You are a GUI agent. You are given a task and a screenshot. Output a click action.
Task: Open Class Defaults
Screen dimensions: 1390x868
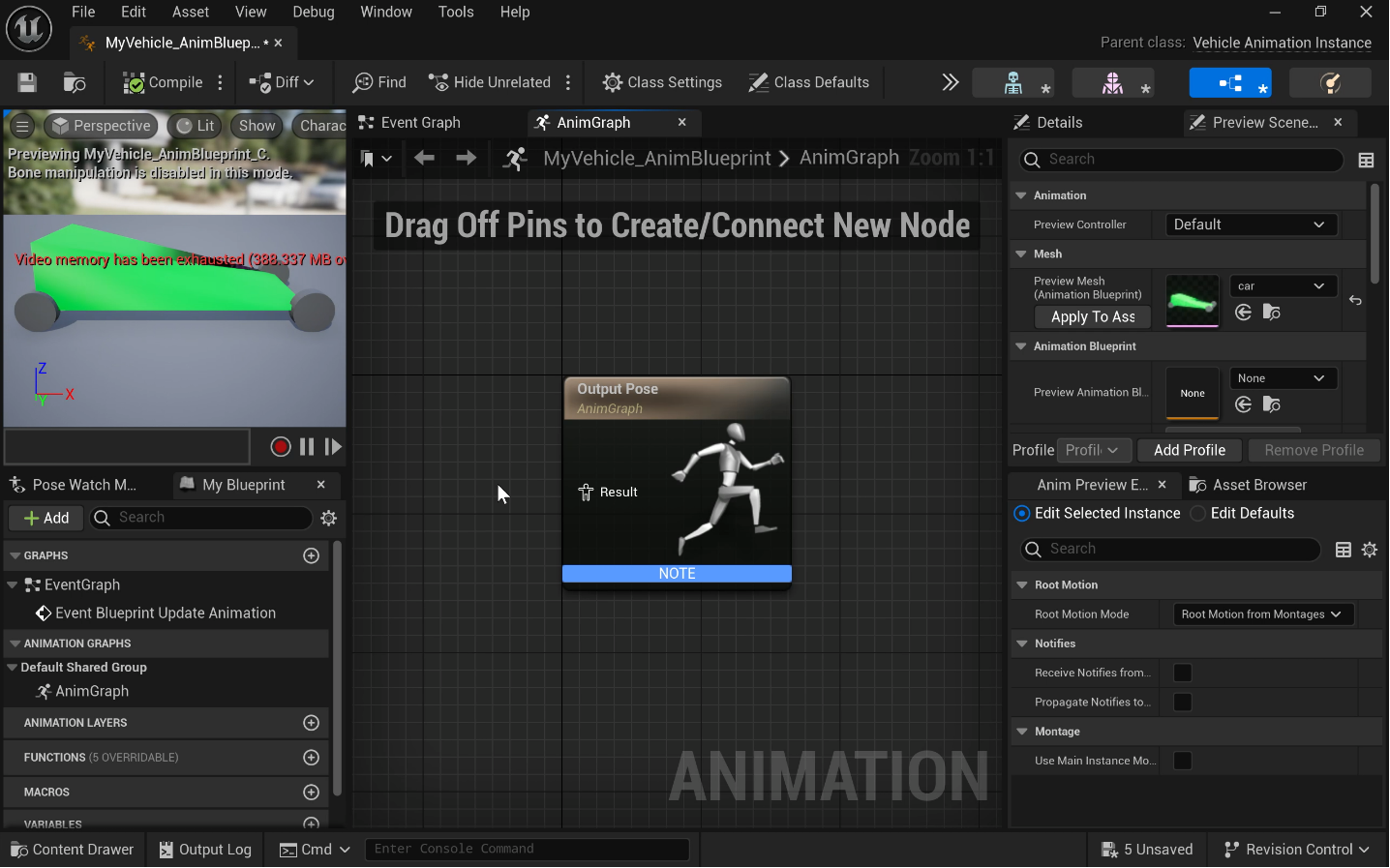pyautogui.click(x=809, y=82)
